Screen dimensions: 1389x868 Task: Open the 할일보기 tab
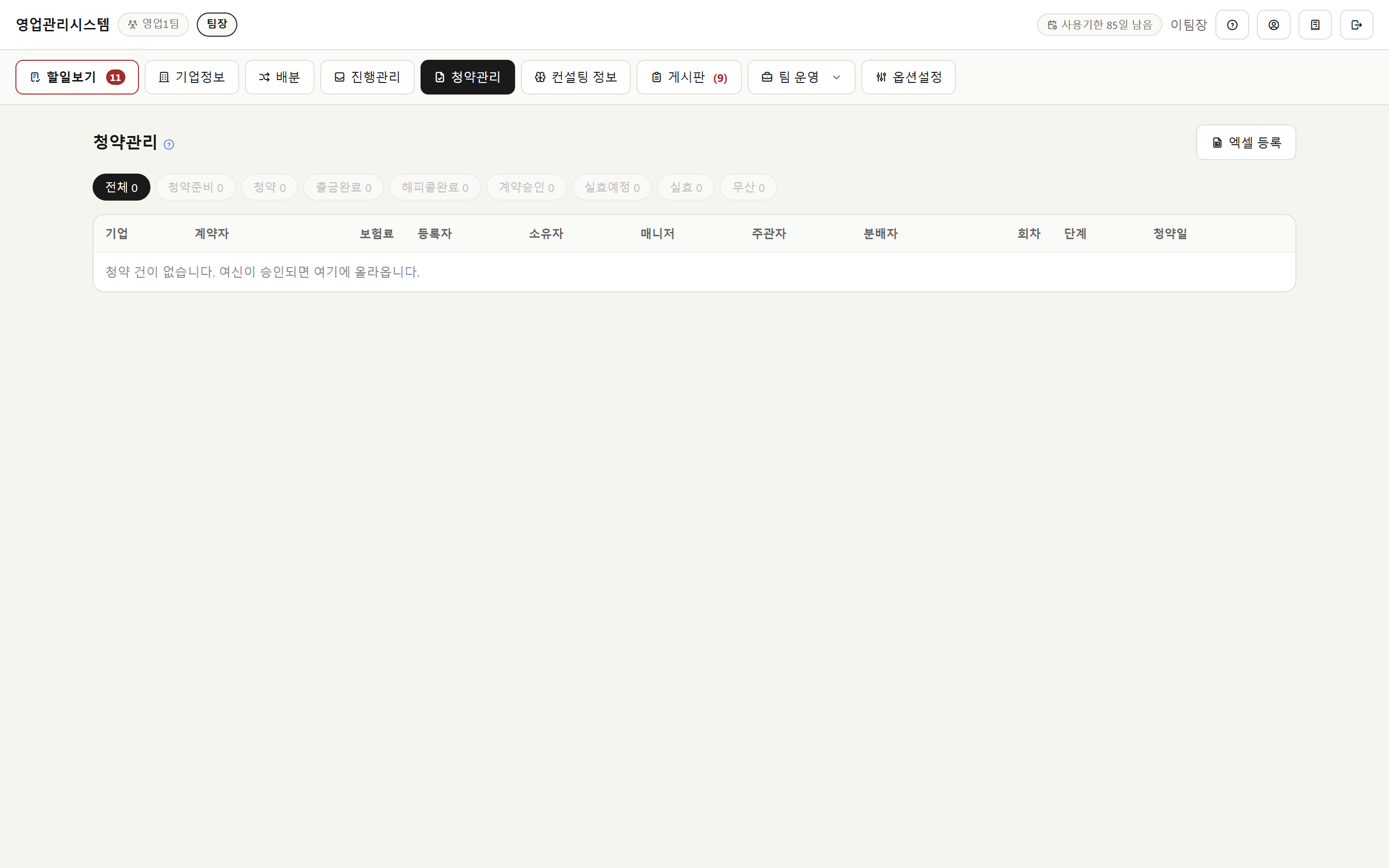77,77
